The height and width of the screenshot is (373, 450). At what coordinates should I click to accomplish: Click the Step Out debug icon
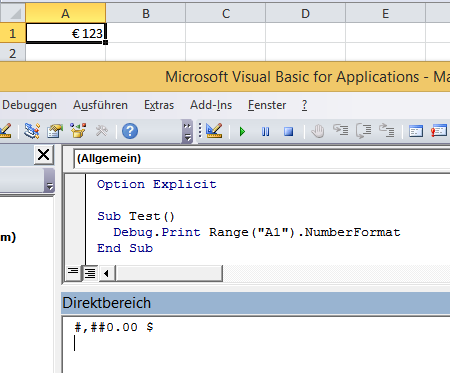pos(387,130)
